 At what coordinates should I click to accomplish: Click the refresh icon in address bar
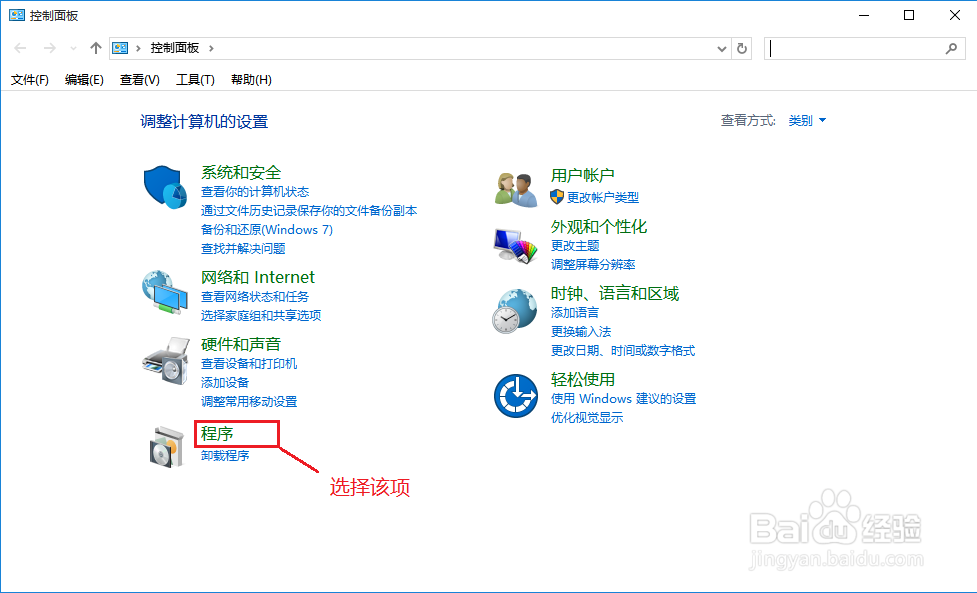(x=741, y=47)
